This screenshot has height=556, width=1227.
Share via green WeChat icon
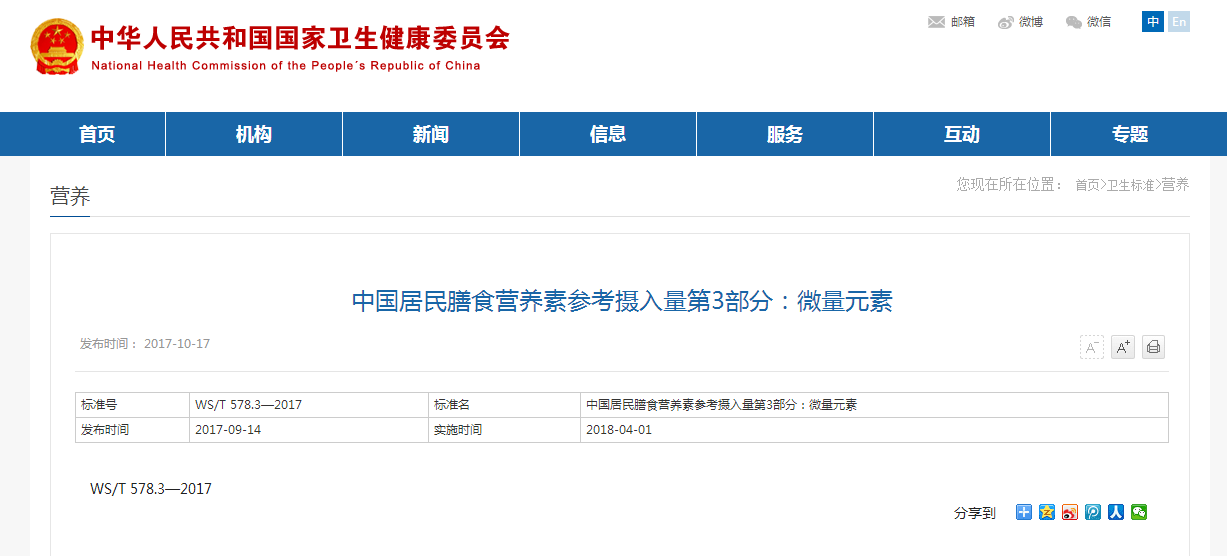[x=1139, y=512]
